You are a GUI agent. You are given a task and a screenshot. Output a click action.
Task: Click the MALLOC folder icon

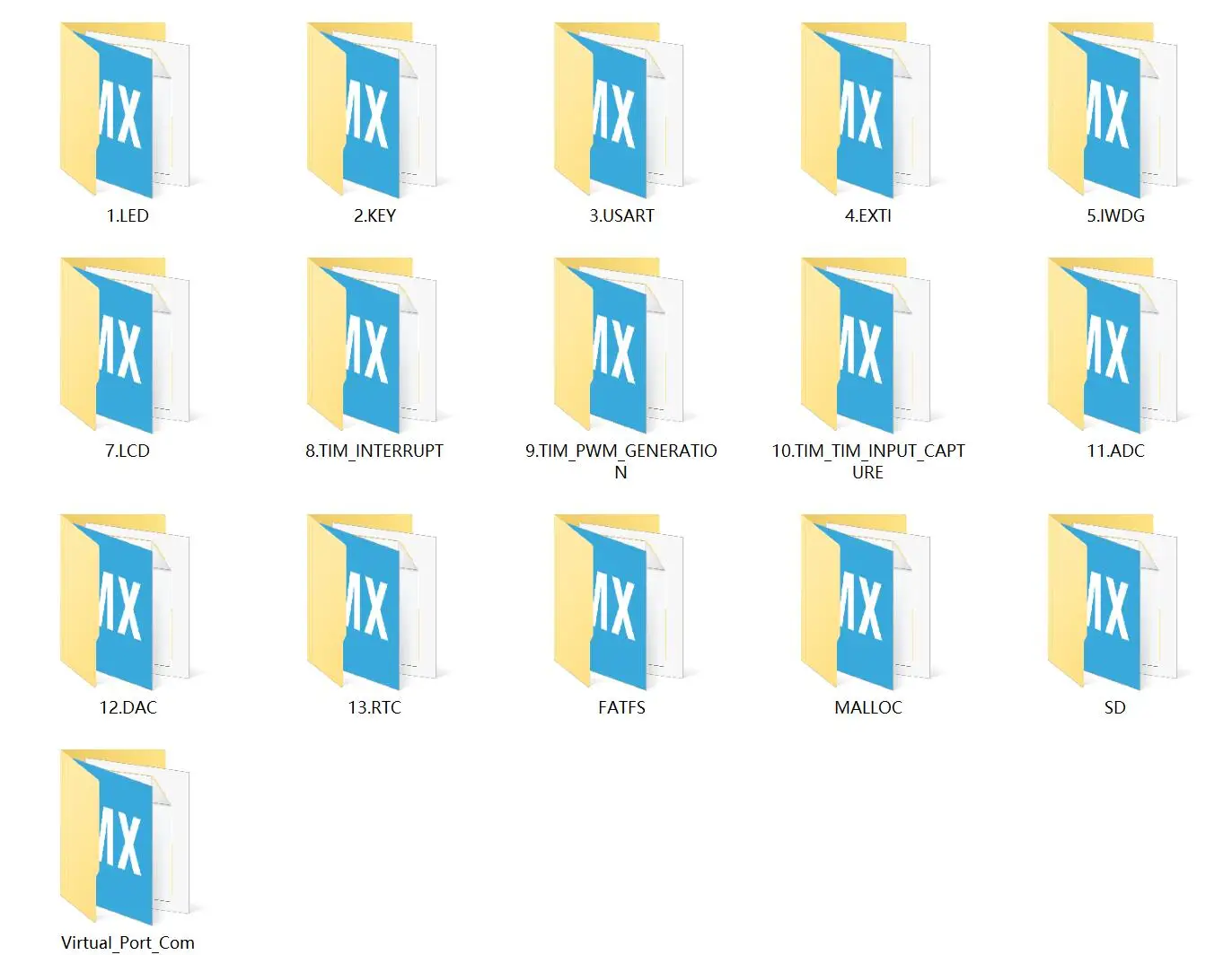(867, 602)
